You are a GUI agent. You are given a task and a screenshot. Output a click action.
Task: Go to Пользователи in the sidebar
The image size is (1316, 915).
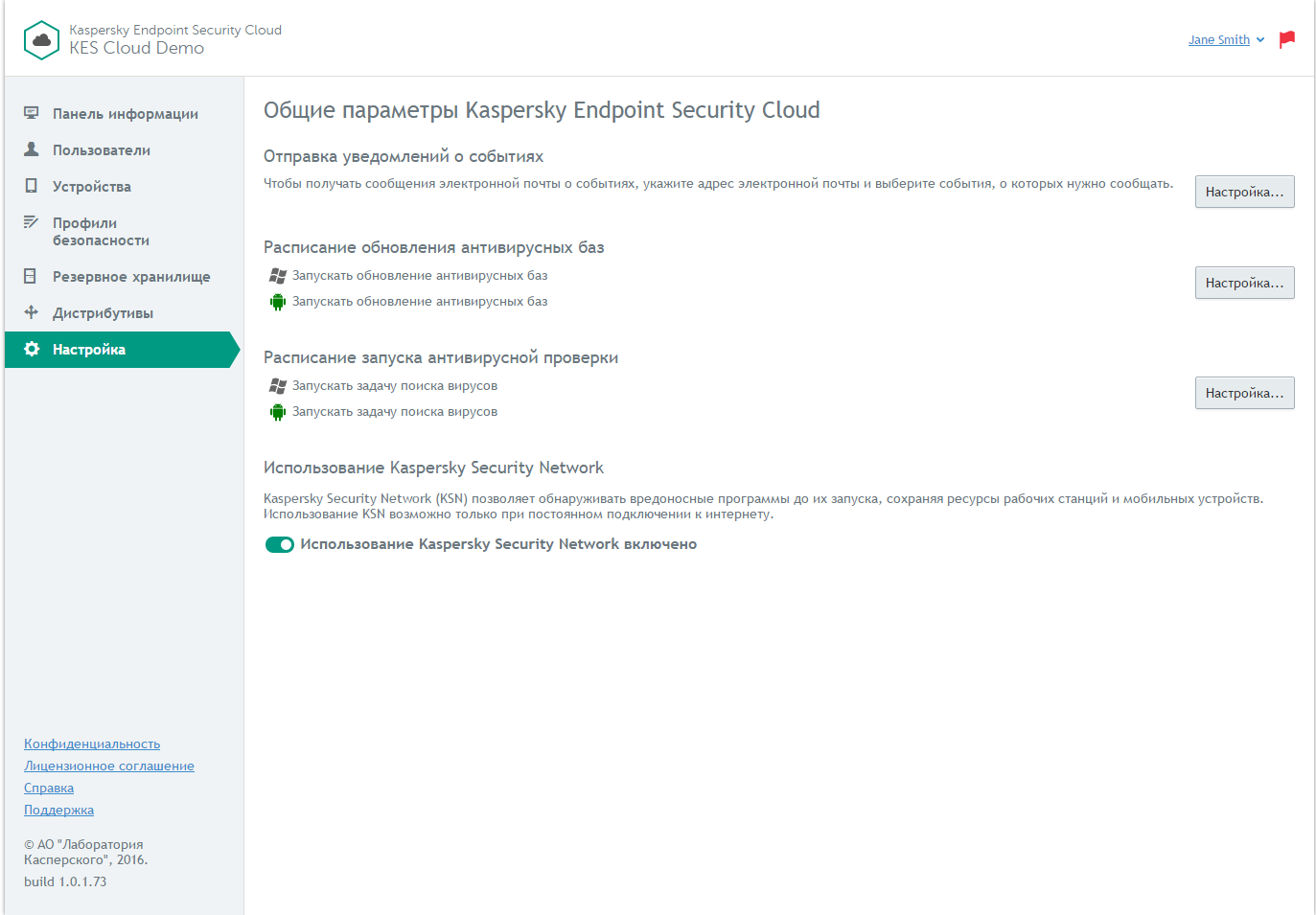tap(102, 150)
